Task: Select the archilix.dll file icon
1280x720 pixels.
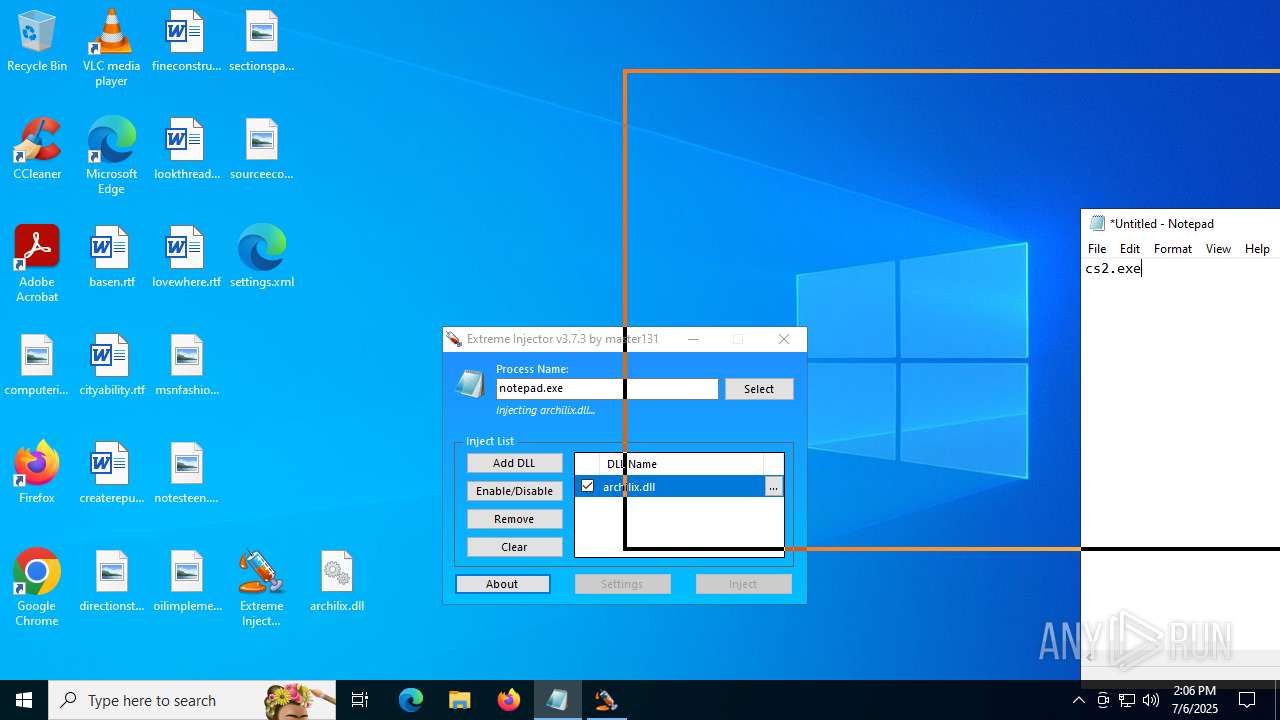Action: tap(336, 582)
